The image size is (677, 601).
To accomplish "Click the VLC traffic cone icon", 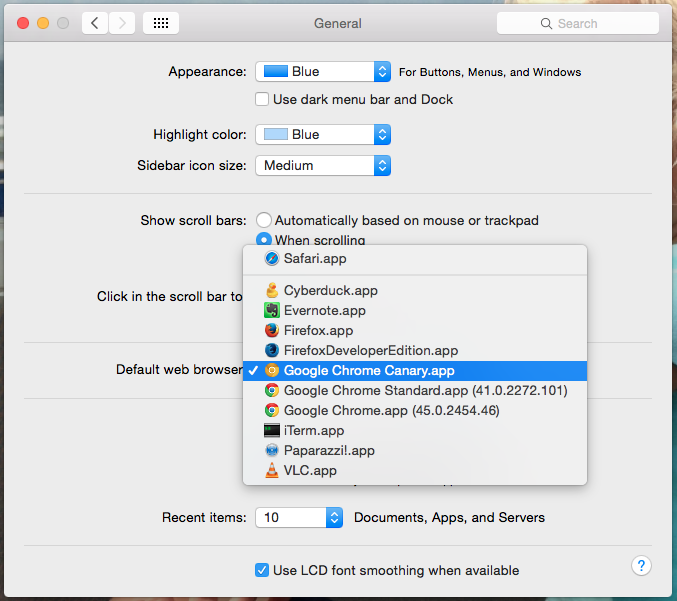I will click(x=272, y=470).
